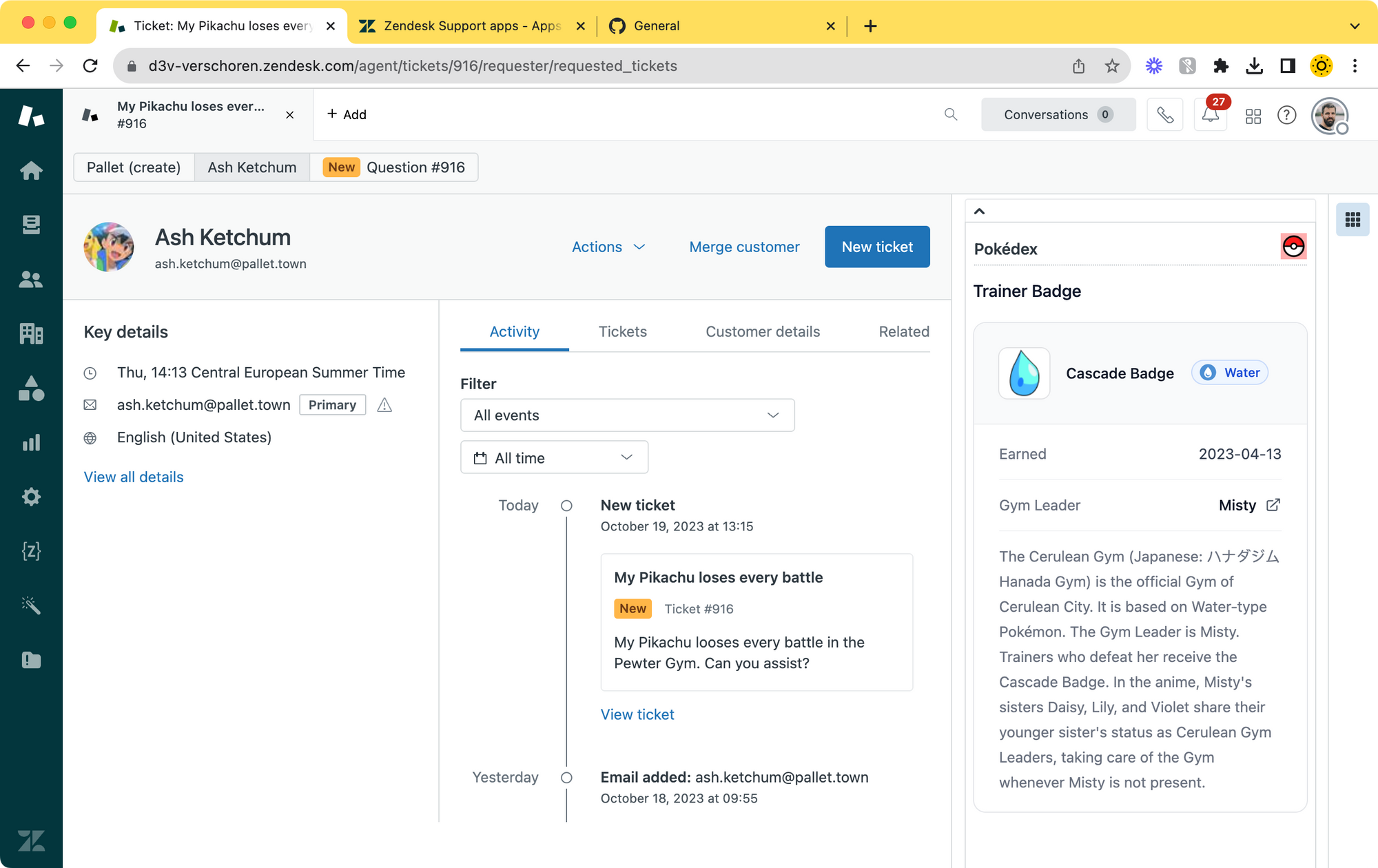Viewport: 1378px width, 868px height.
Task: Click the New ticket button
Action: [x=876, y=247]
